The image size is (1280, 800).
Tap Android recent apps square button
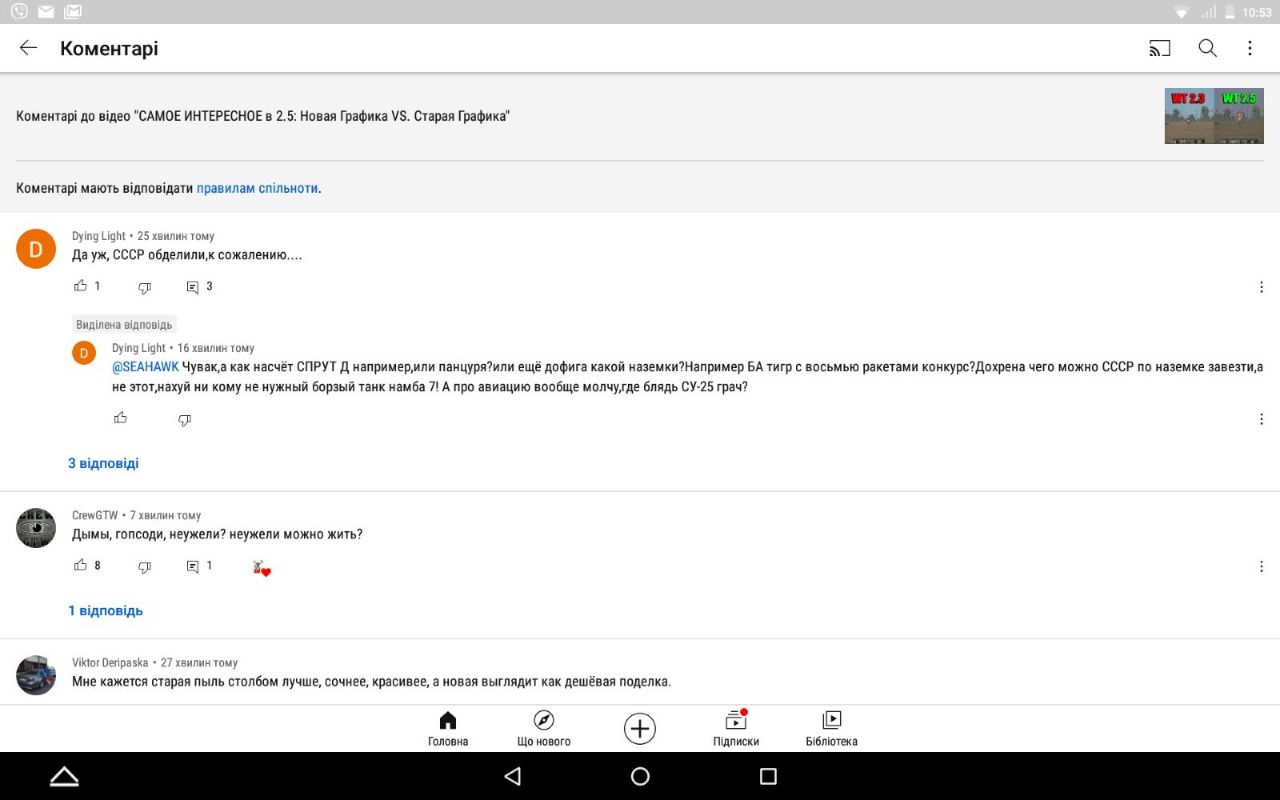768,776
